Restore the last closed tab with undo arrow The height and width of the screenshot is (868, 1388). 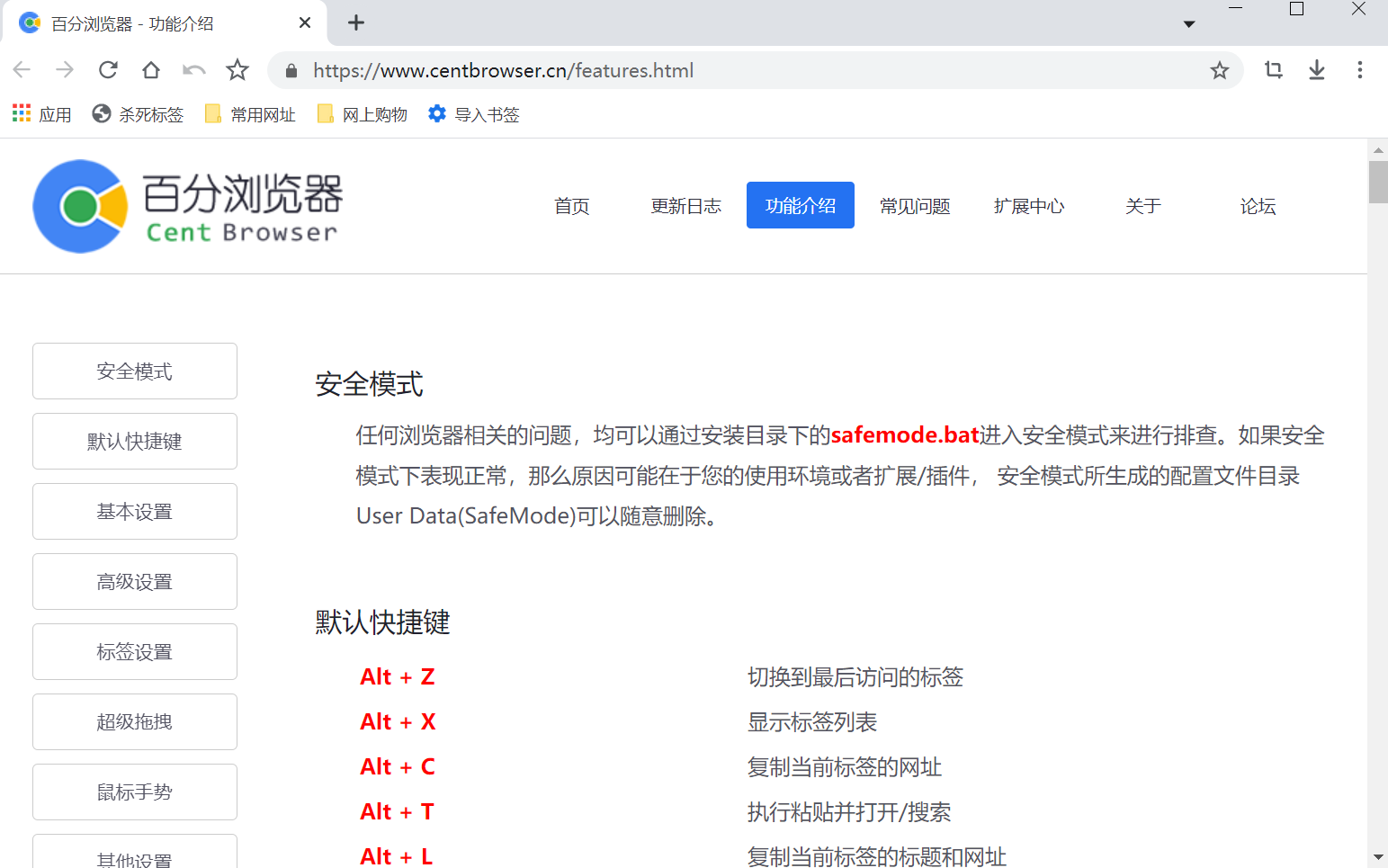[x=193, y=69]
